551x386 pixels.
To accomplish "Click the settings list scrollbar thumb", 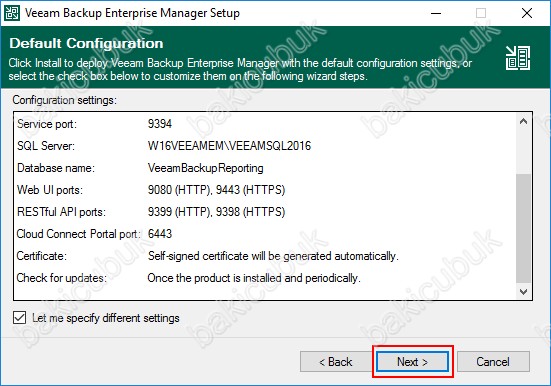I will (524, 228).
